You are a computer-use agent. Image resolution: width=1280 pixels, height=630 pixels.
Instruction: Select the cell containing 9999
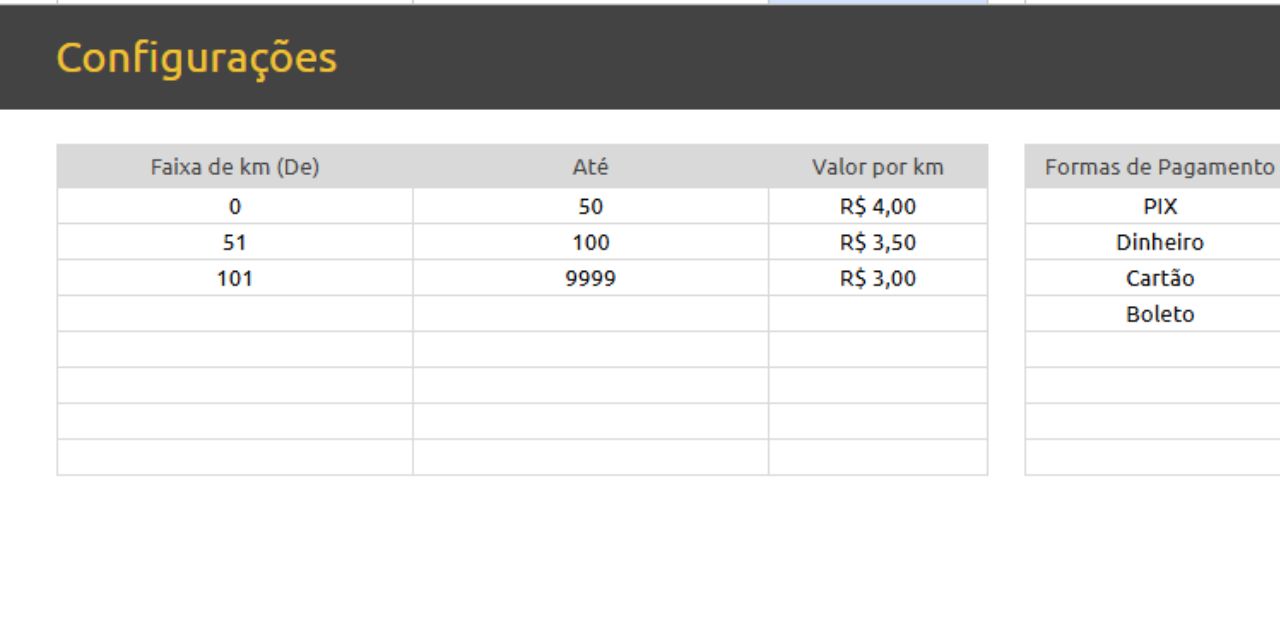tap(590, 279)
